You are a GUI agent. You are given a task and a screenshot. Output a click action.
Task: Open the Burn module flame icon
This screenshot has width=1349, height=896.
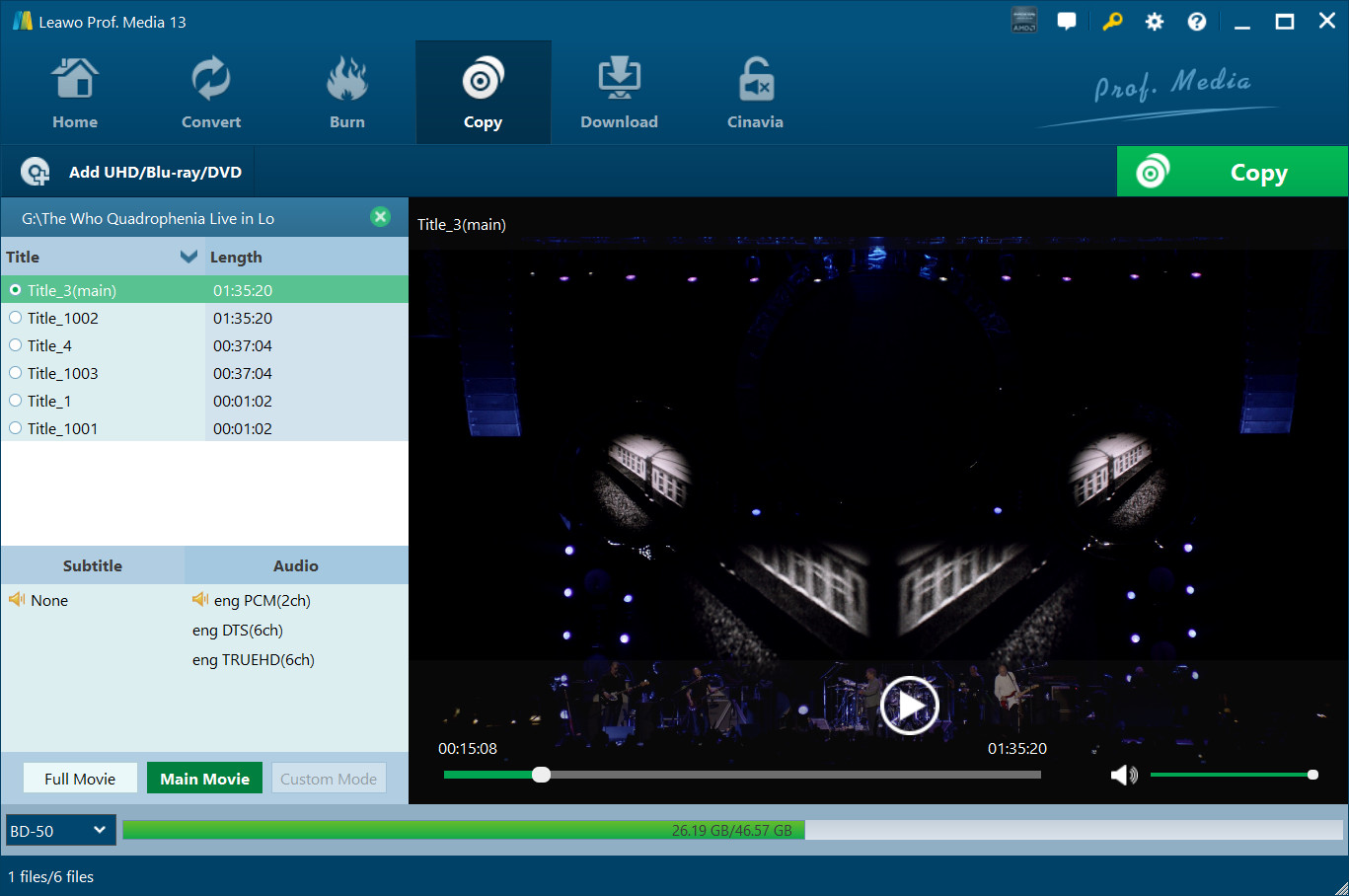coord(347,79)
